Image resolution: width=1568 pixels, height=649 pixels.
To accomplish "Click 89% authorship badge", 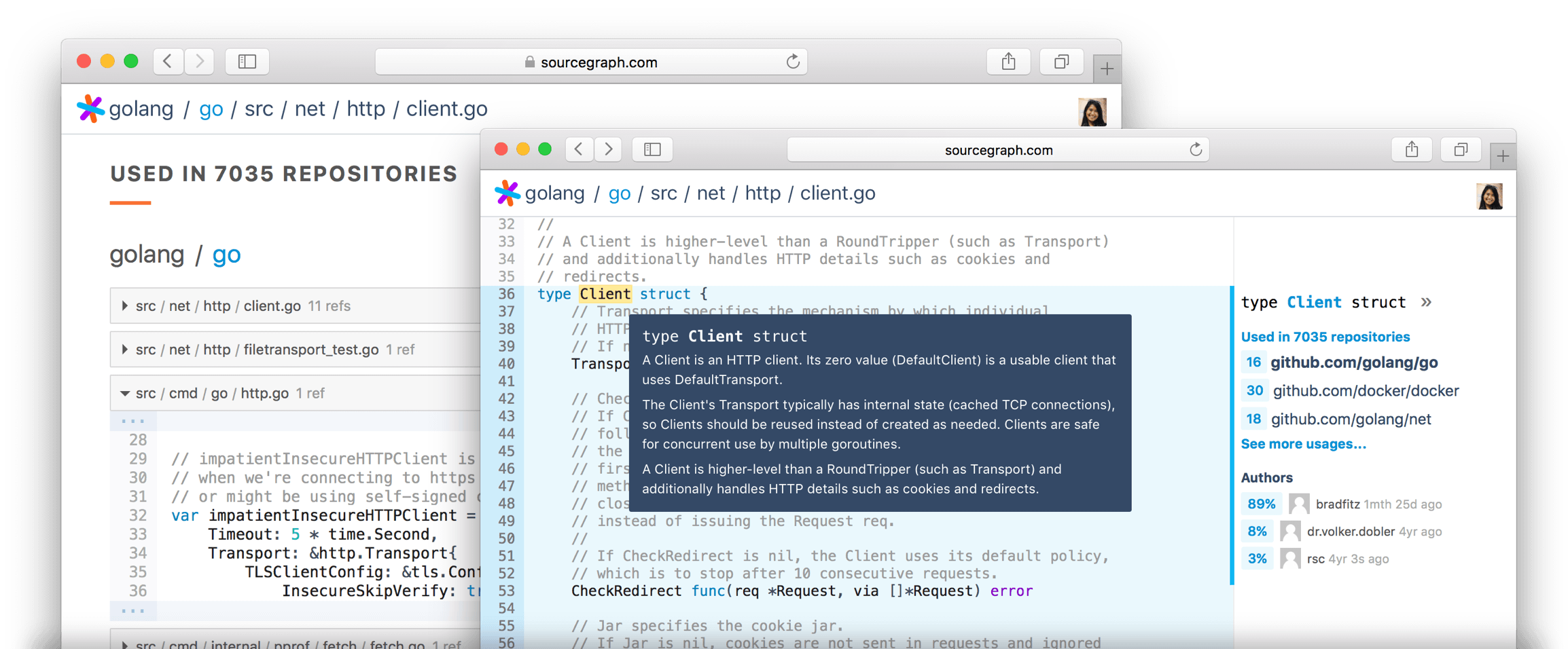I will point(1261,504).
